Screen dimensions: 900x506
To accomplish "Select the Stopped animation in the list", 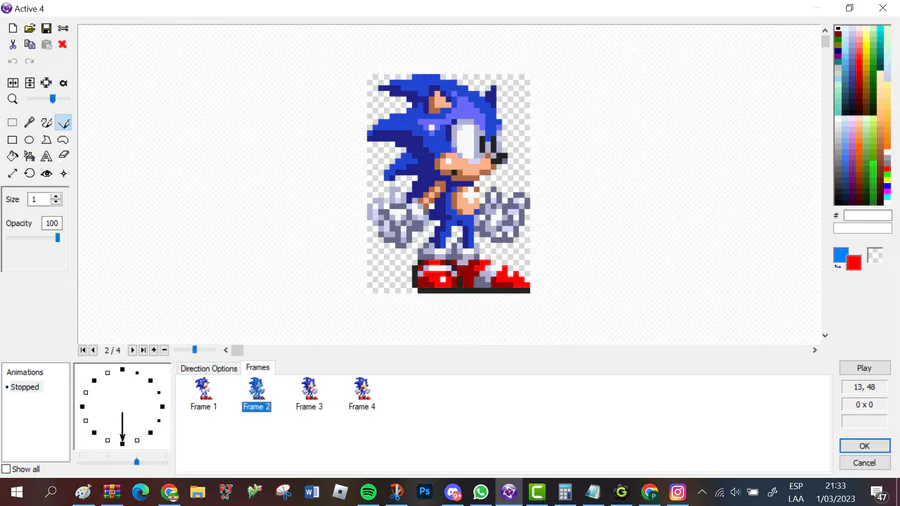I will coord(25,387).
